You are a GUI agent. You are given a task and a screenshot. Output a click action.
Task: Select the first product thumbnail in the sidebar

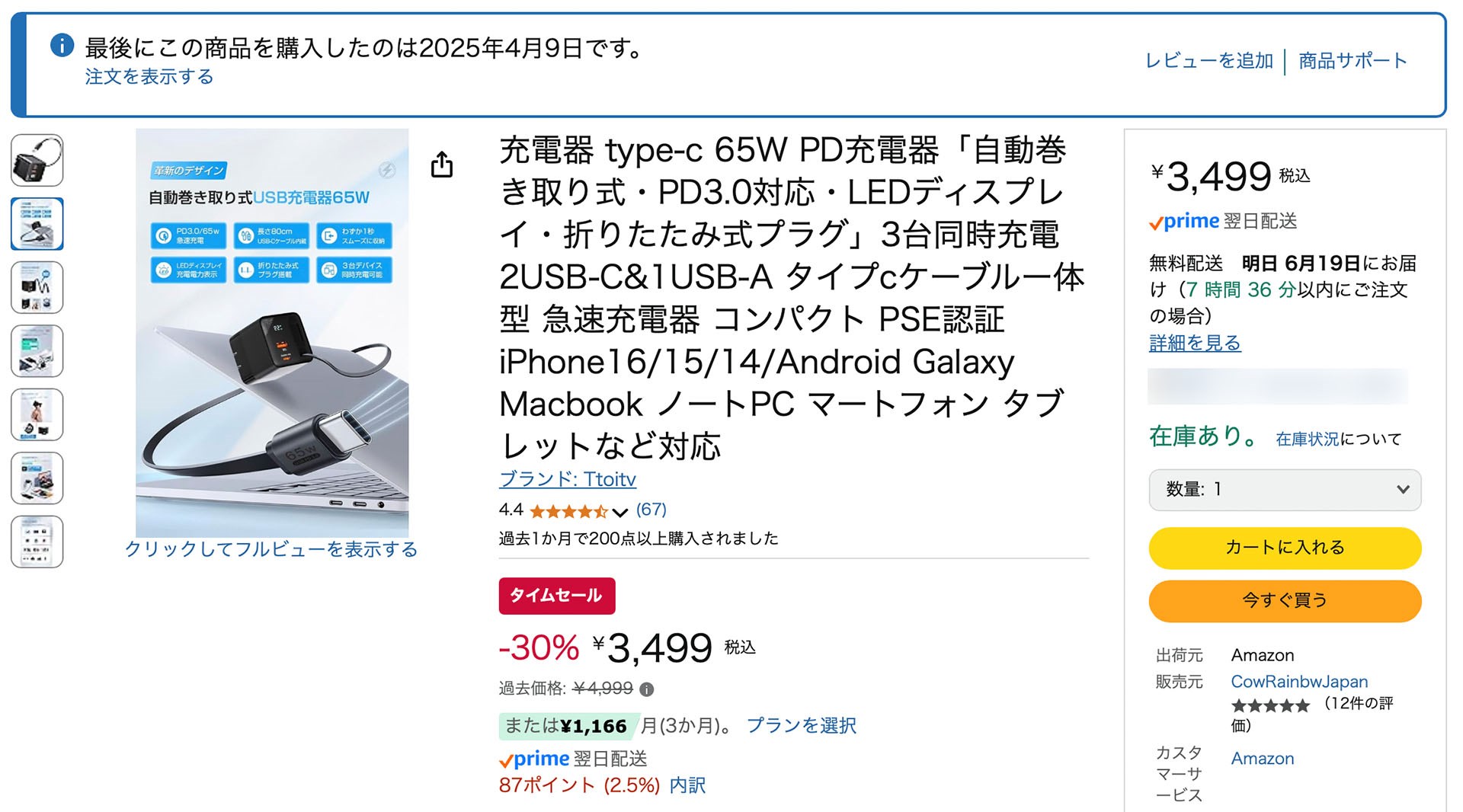(x=37, y=161)
